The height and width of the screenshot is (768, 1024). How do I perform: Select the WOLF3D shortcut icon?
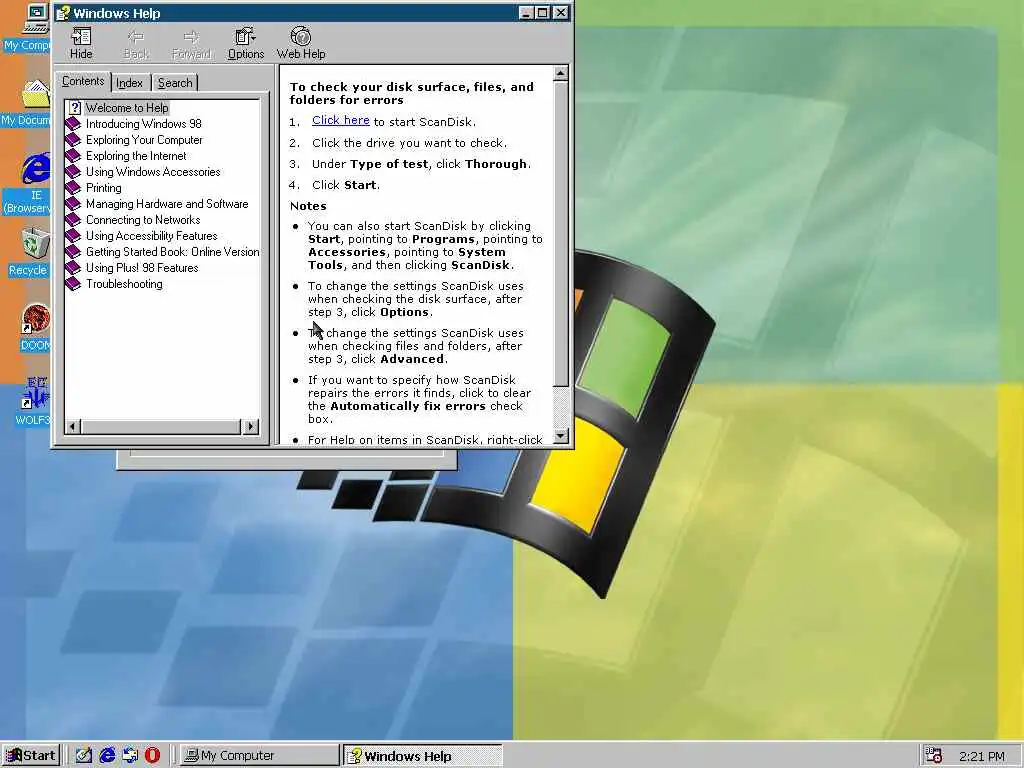33,402
